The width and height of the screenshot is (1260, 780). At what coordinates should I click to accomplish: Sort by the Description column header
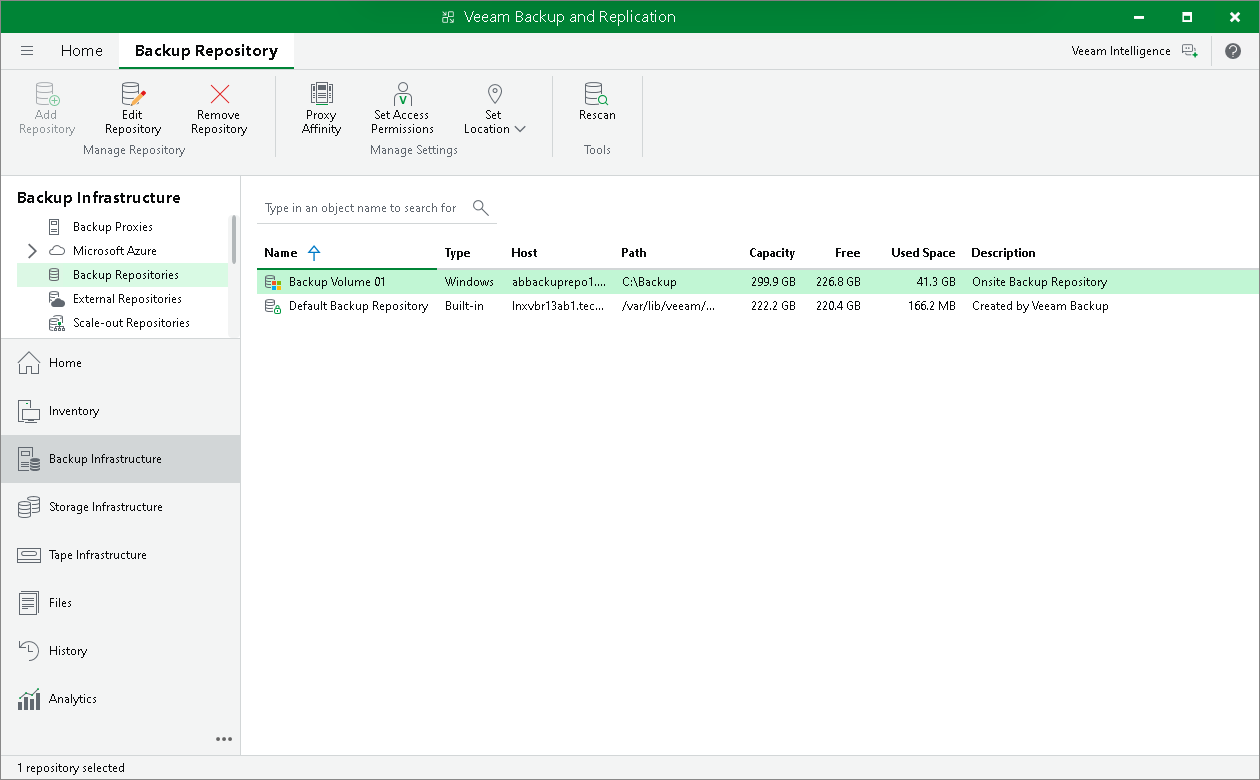[x=1003, y=253]
